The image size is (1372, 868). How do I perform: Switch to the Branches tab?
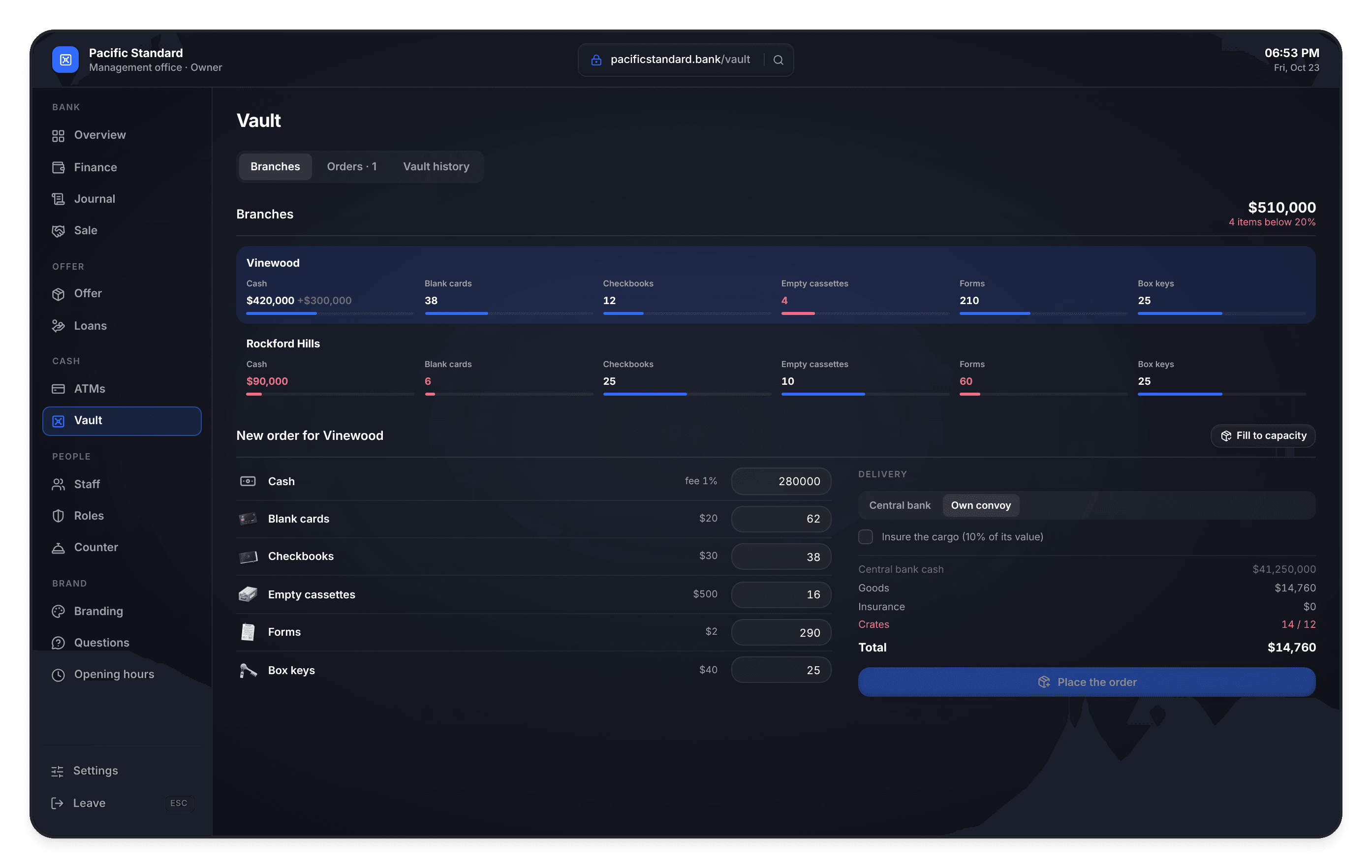pyautogui.click(x=275, y=166)
